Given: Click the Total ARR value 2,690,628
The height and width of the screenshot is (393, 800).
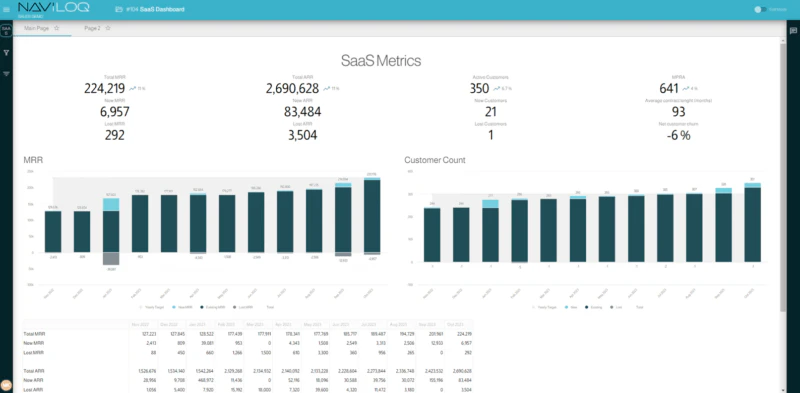Looking at the screenshot, I should (x=292, y=88).
